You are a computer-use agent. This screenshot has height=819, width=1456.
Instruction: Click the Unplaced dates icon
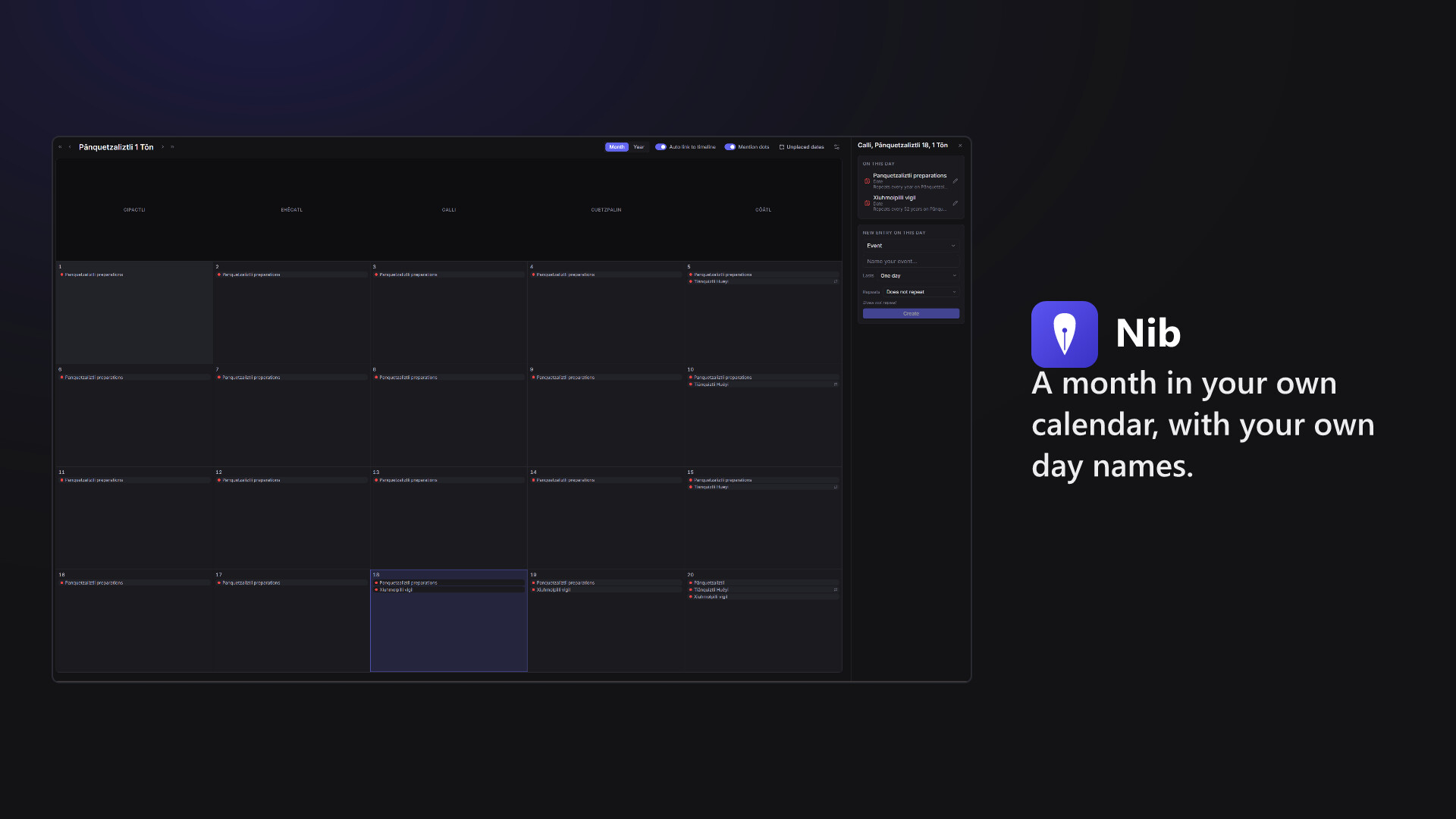[x=782, y=147]
